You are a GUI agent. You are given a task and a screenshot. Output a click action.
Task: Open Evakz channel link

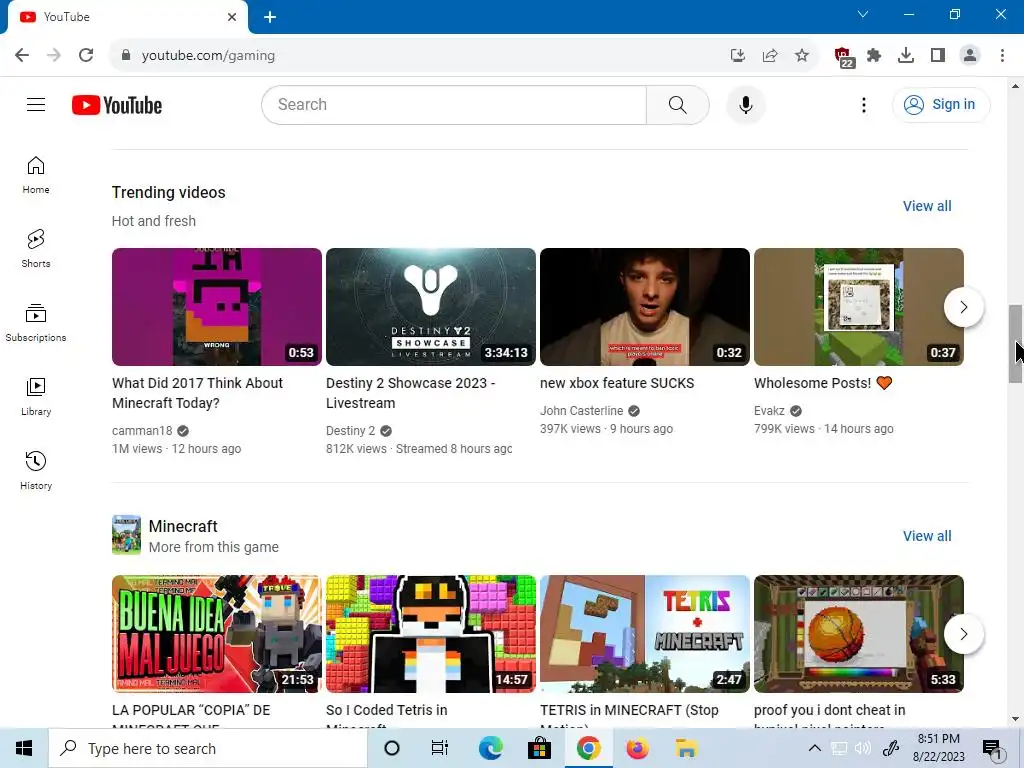click(x=769, y=411)
